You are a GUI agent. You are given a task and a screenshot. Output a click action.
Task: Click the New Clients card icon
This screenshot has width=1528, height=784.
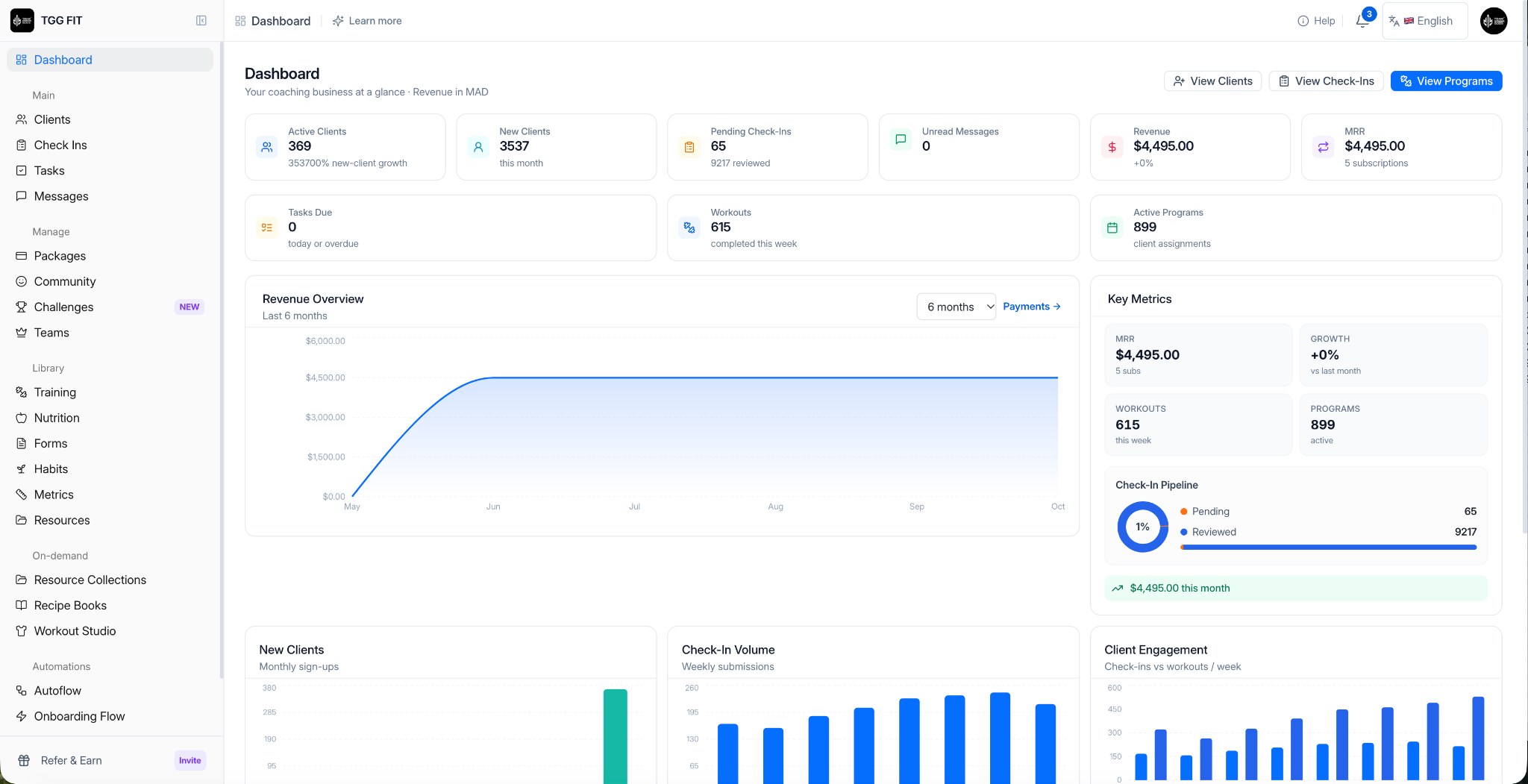click(x=478, y=147)
